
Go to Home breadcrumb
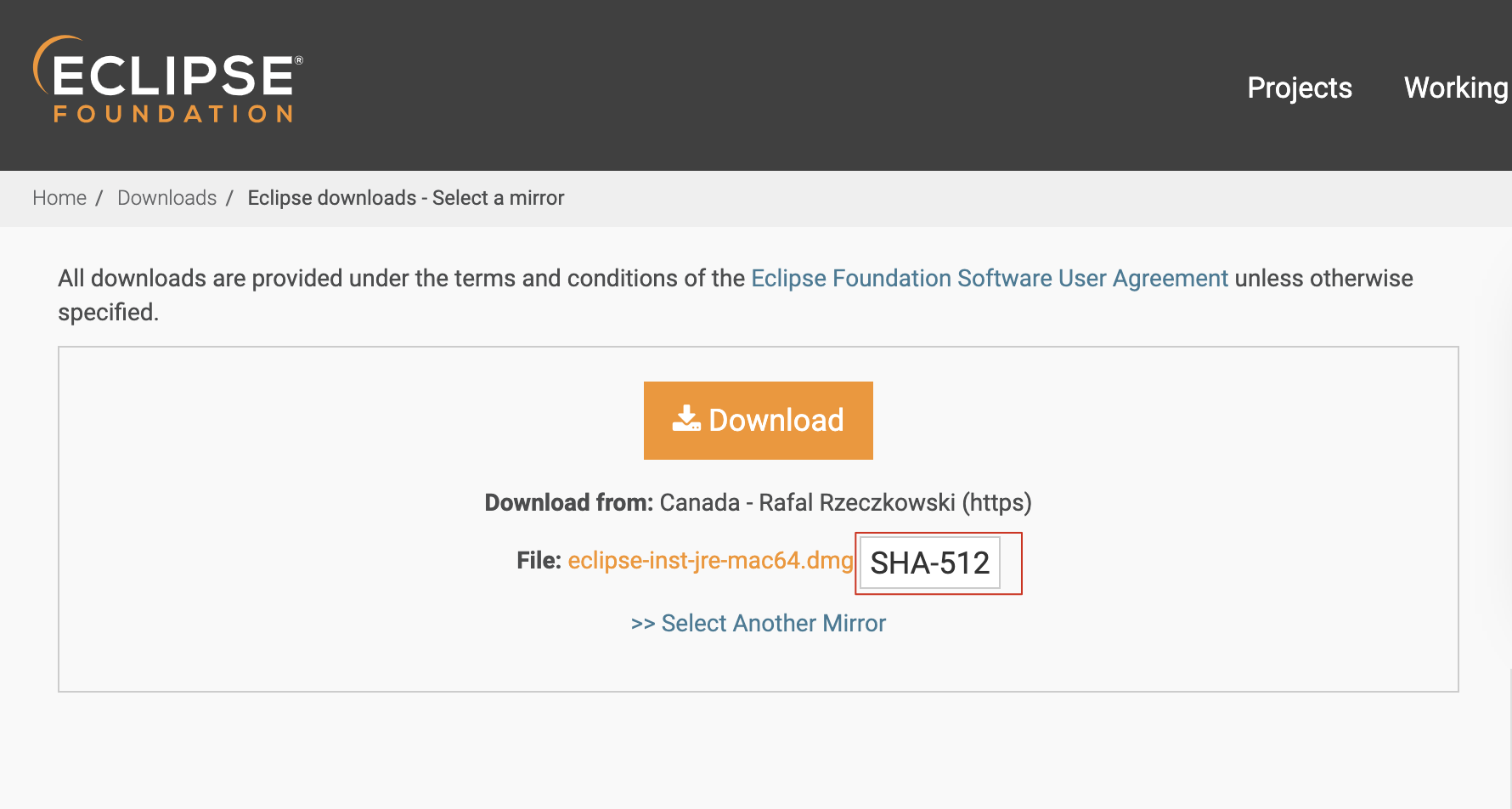click(x=59, y=198)
